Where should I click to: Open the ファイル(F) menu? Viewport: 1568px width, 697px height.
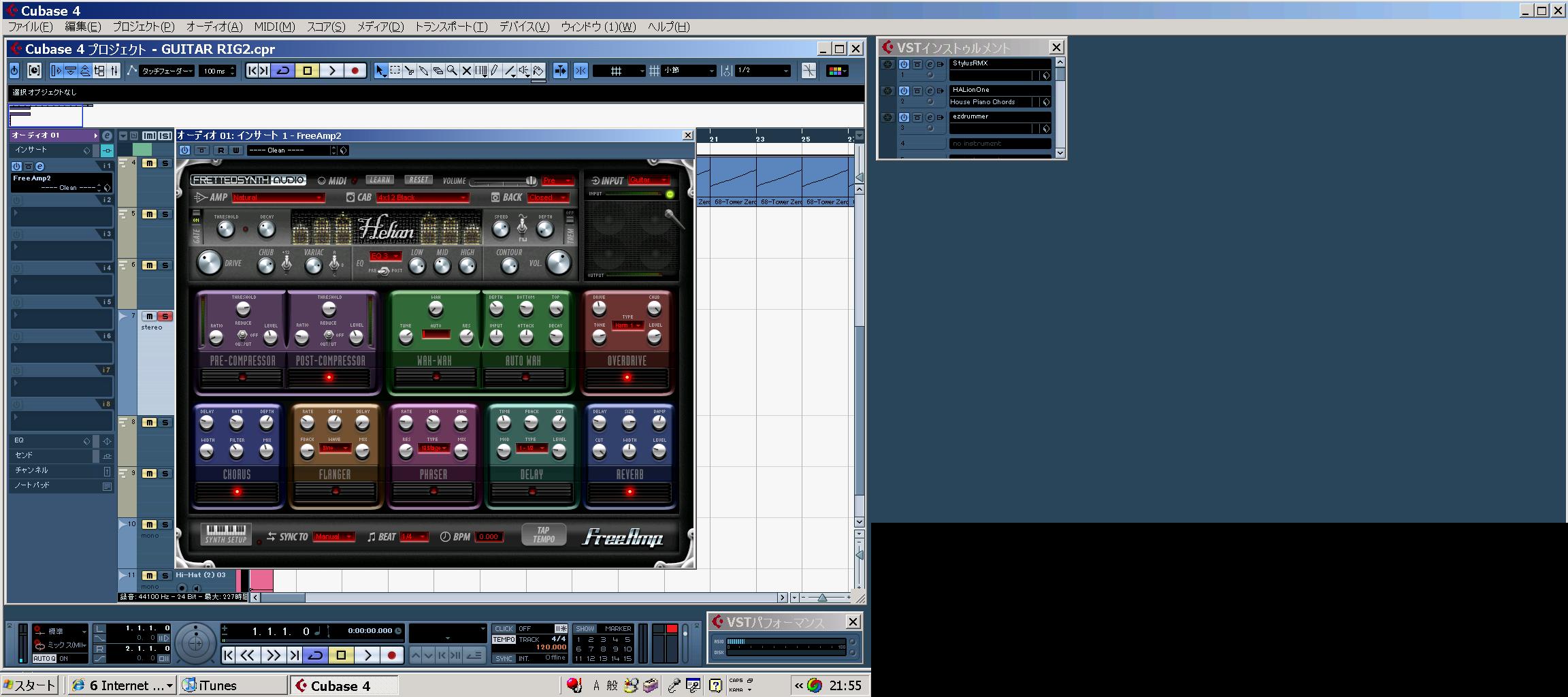(31, 27)
